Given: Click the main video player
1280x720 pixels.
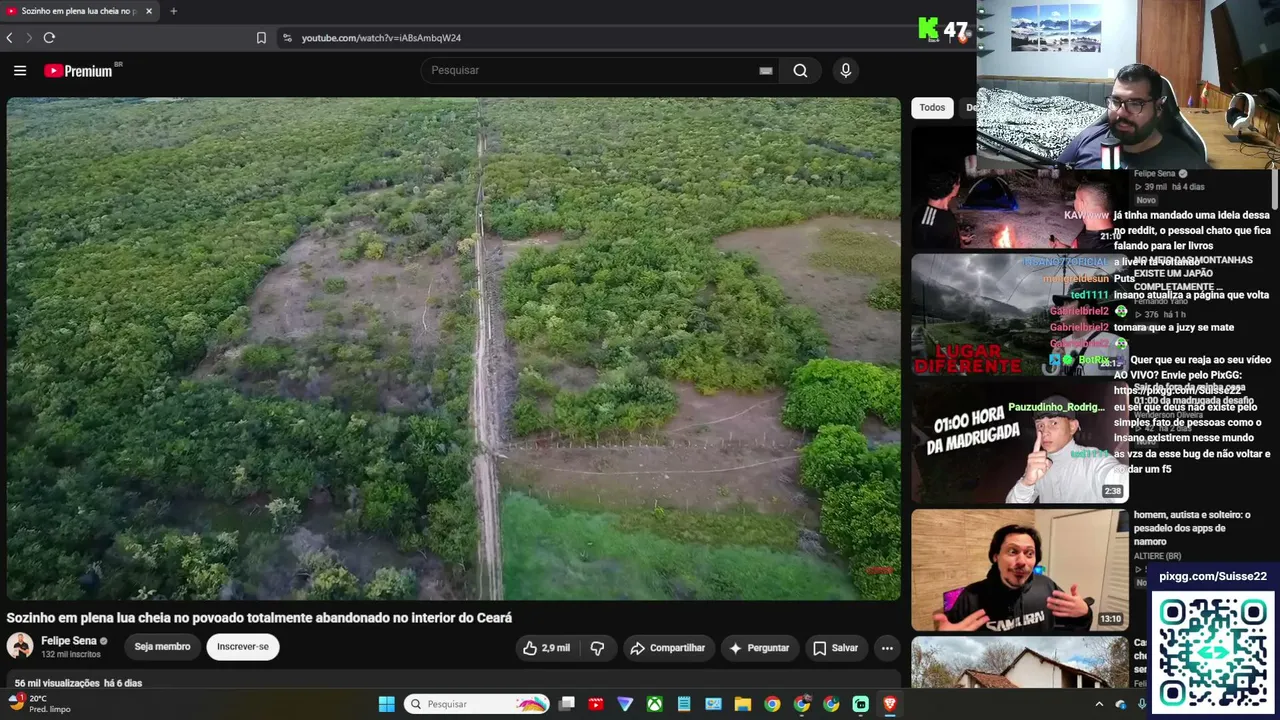Looking at the screenshot, I should 453,348.
